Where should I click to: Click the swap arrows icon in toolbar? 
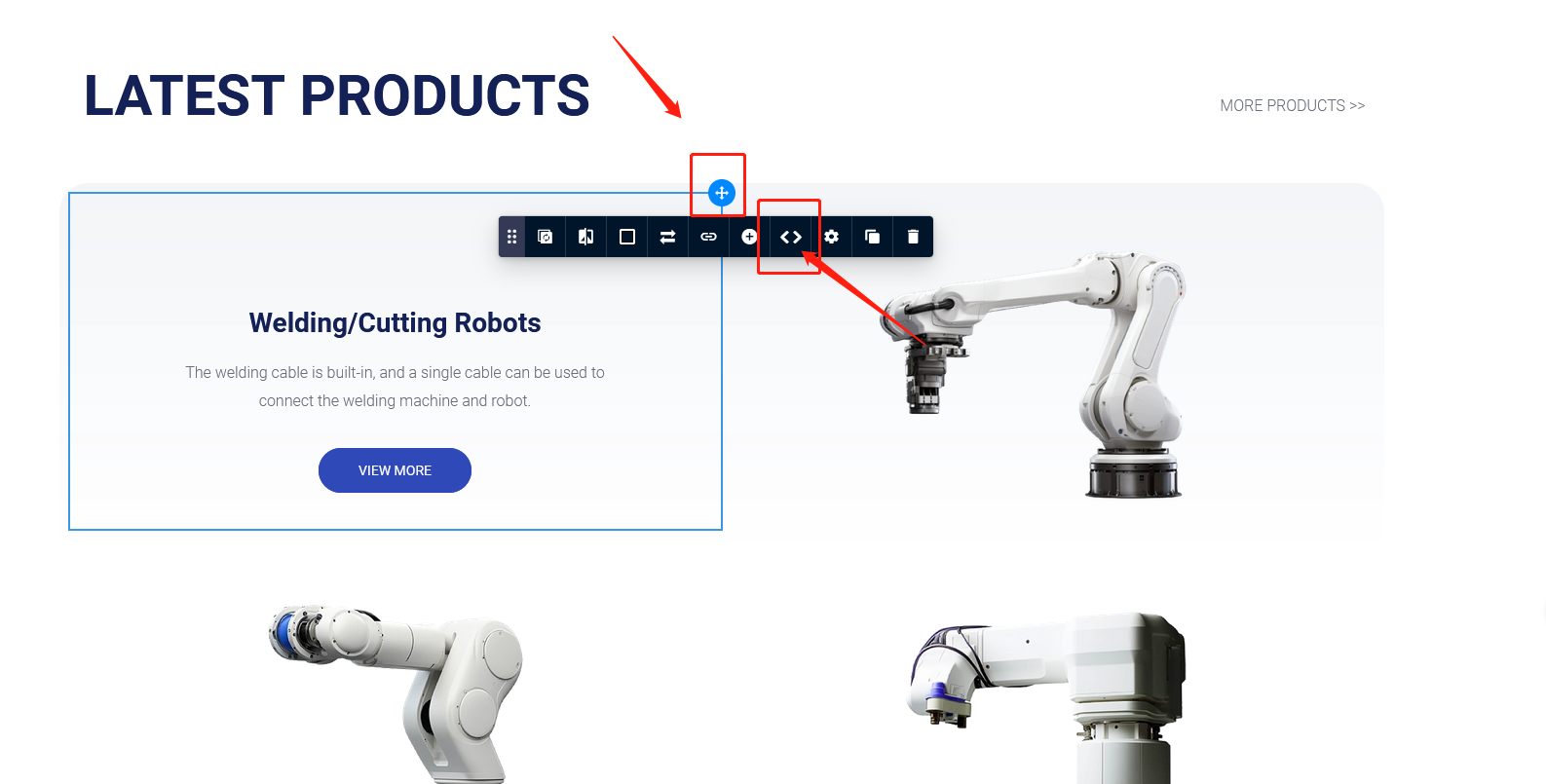click(668, 237)
